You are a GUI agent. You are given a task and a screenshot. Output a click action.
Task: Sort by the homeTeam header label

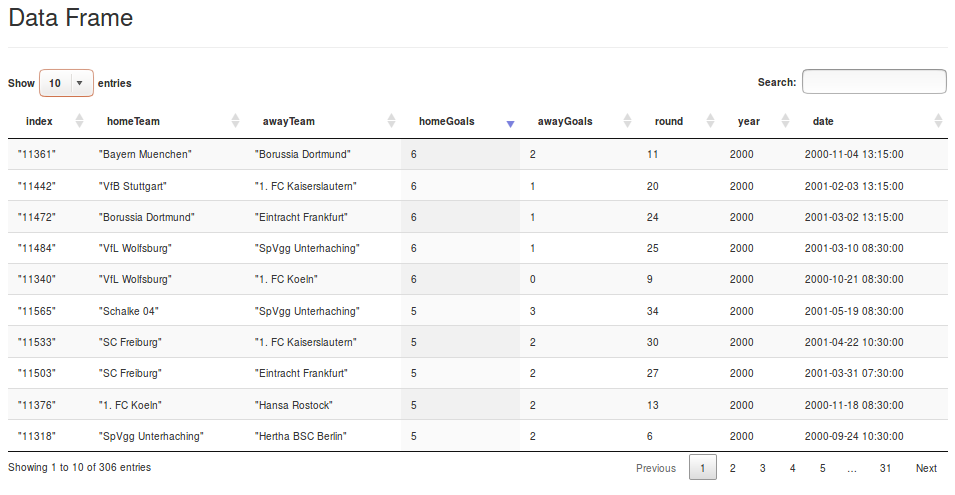pos(133,121)
